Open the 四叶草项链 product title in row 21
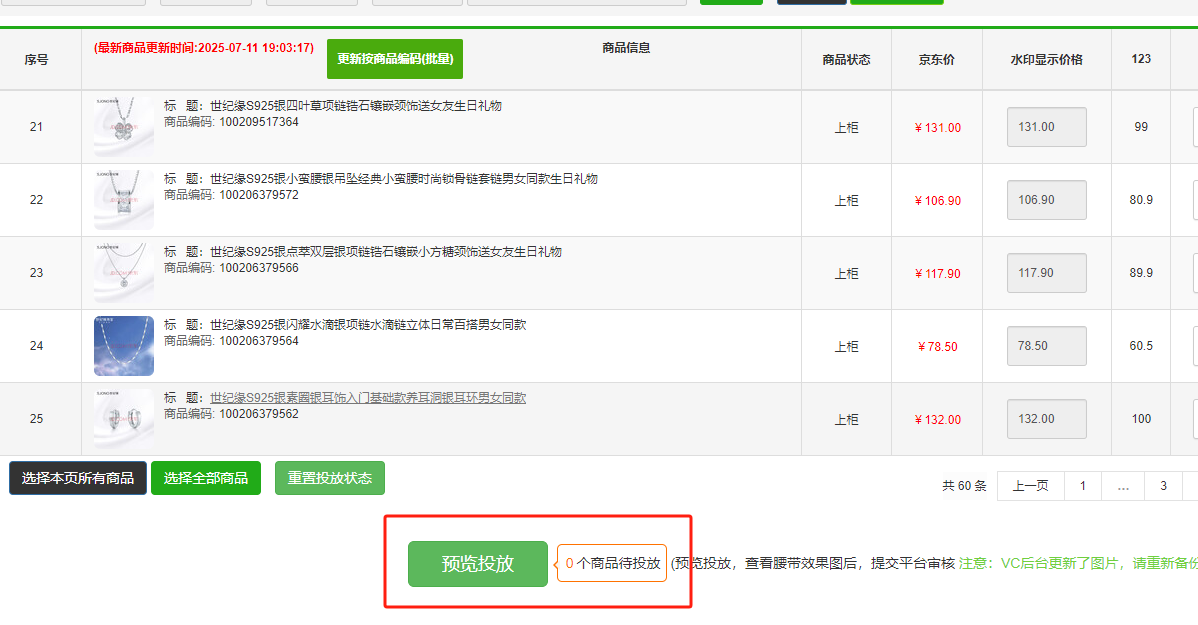 click(355, 106)
